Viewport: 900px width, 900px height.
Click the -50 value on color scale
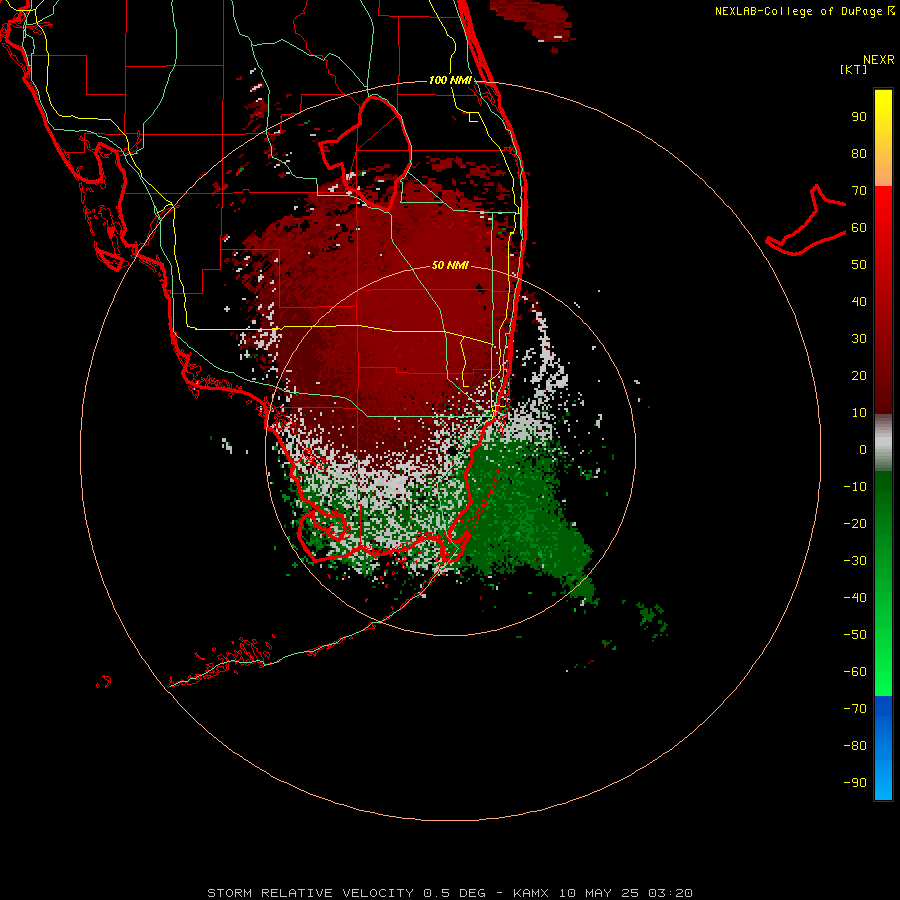(x=855, y=635)
